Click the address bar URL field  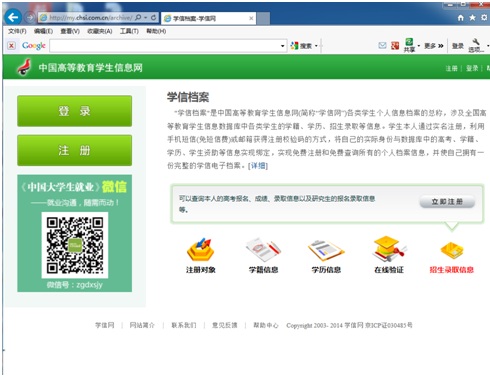coord(90,17)
